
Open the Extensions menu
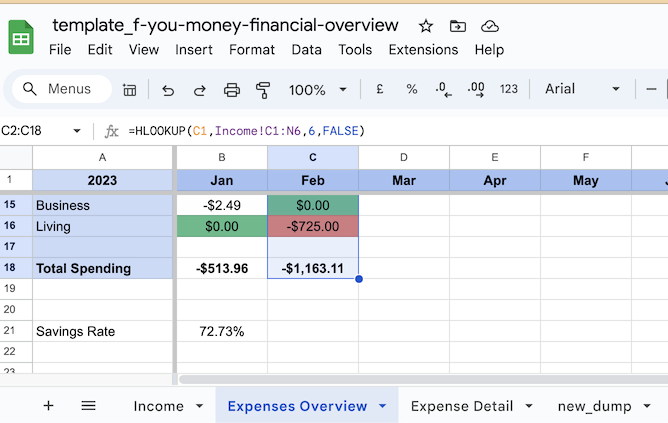423,50
